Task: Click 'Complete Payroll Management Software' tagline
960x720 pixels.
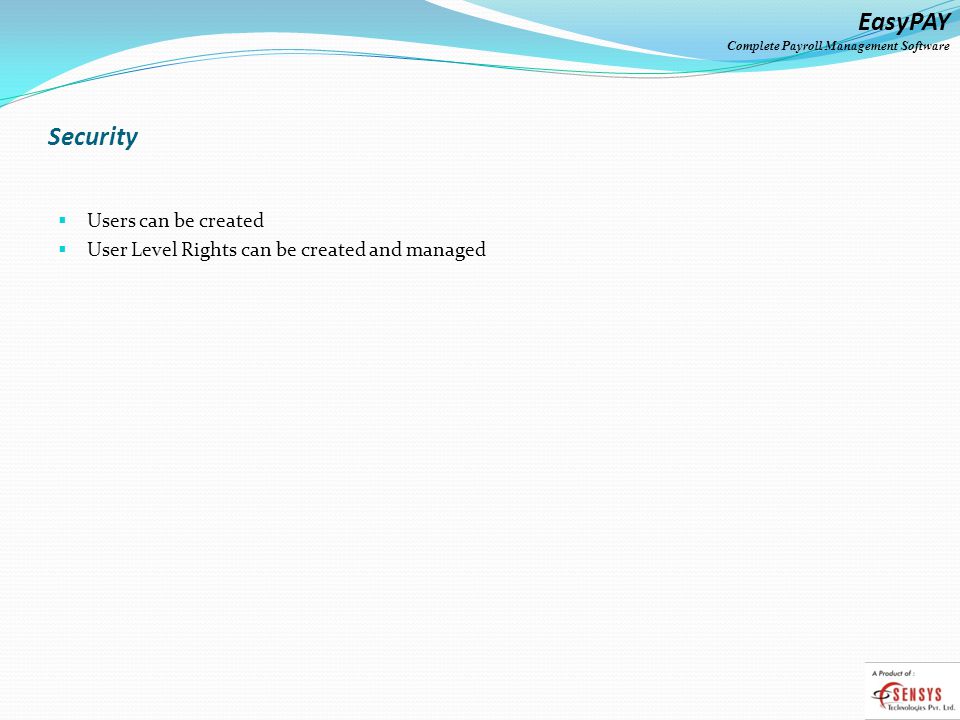Action: click(x=838, y=47)
